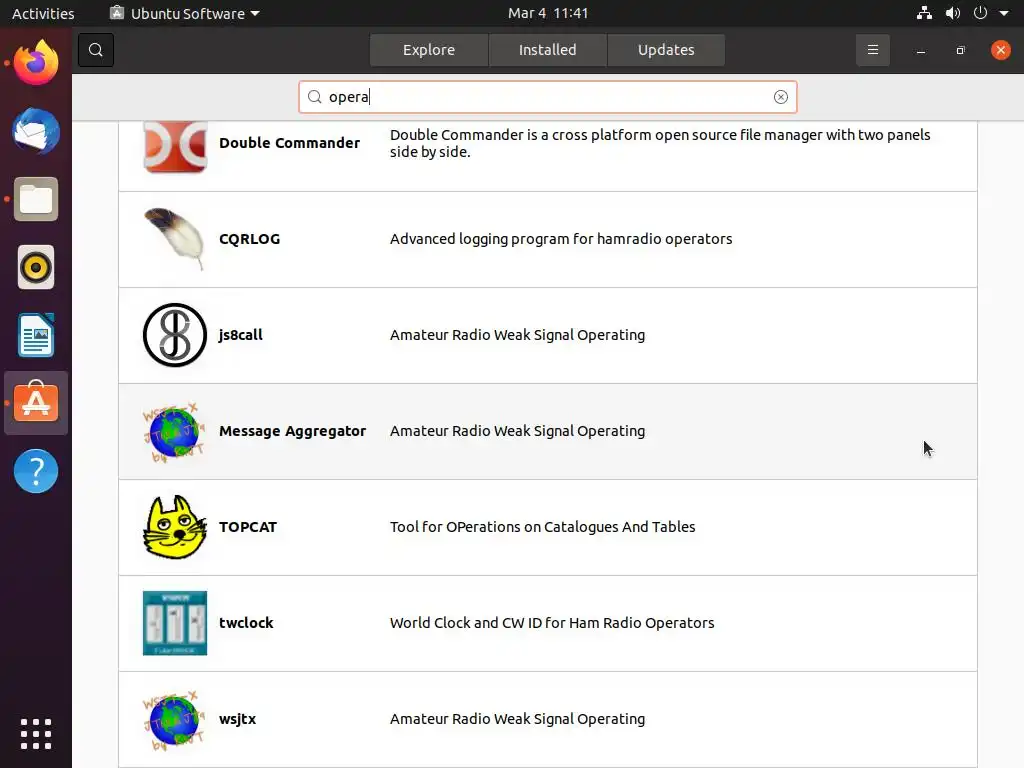Switch to the Installed tab

(547, 50)
